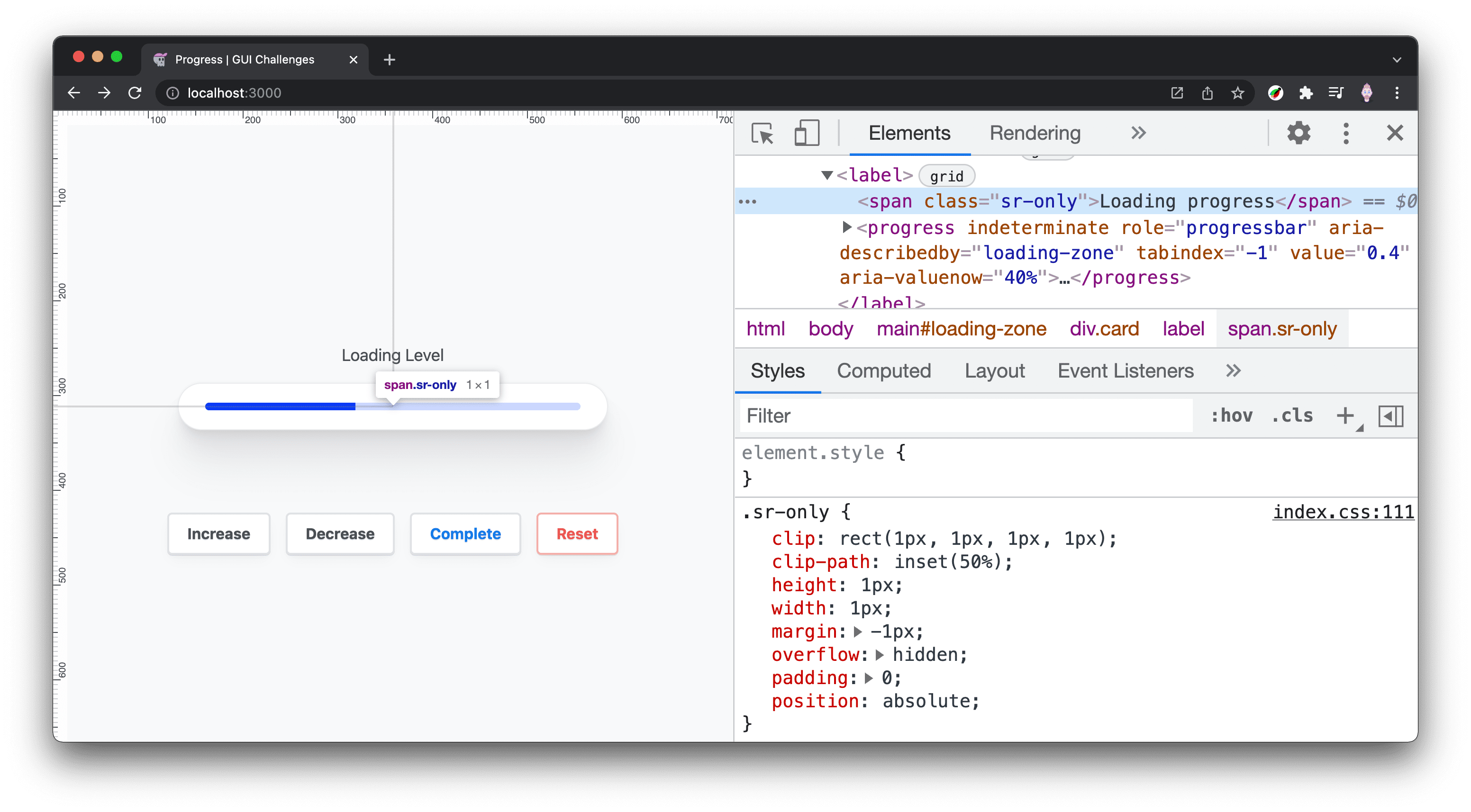The image size is (1471, 812).
Task: Switch to the Rendering tab
Action: [x=1034, y=132]
